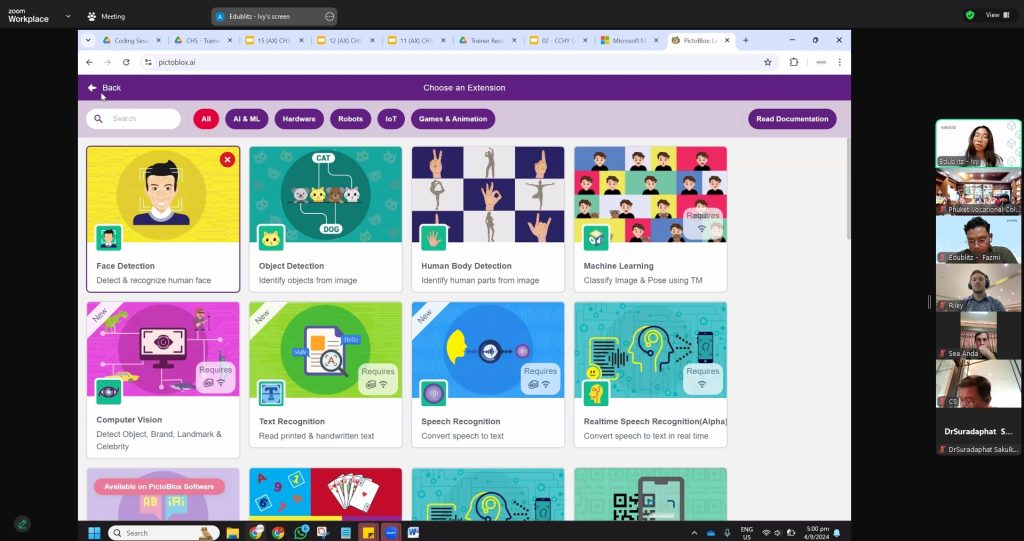Click the Windows taskbar Search box
The width and height of the screenshot is (1024, 541).
pos(162,533)
